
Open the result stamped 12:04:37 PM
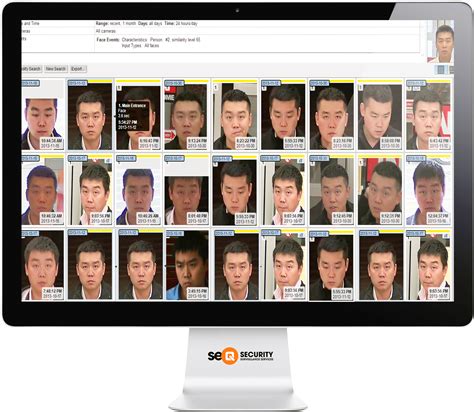click(x=429, y=190)
